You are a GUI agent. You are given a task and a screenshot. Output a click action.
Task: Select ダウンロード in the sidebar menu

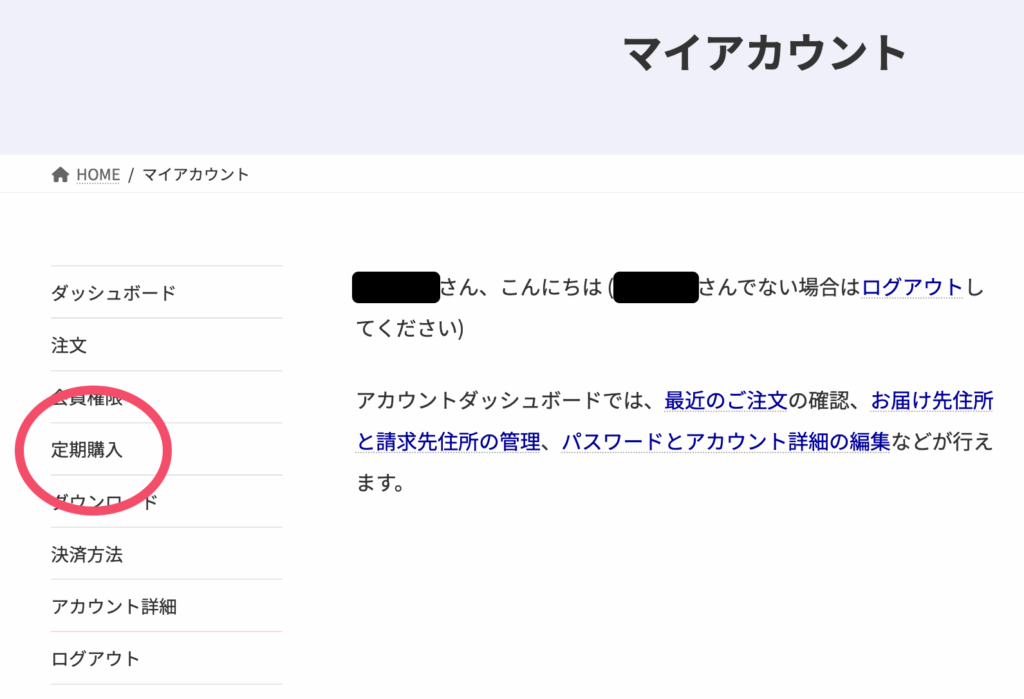[x=105, y=502]
